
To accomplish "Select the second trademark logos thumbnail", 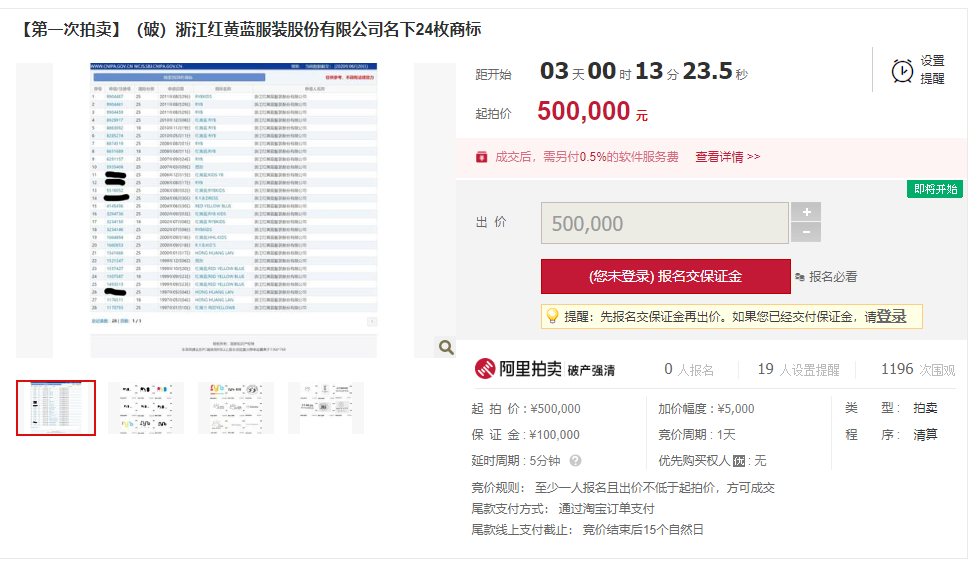I will tap(146, 408).
